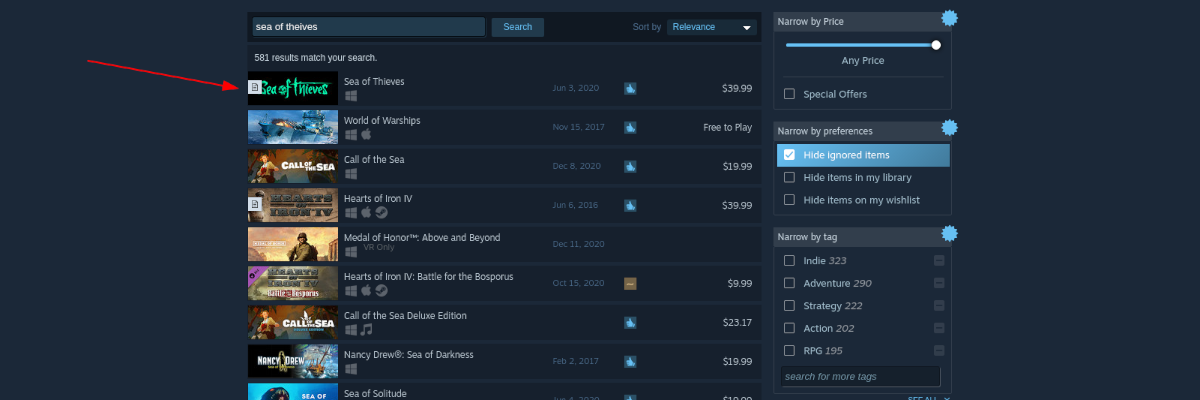Click the 'Free to Play' price label
This screenshot has width=1200, height=400.
(x=728, y=127)
